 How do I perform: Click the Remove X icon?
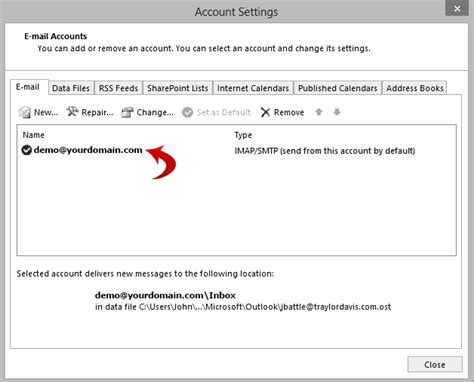[x=265, y=112]
